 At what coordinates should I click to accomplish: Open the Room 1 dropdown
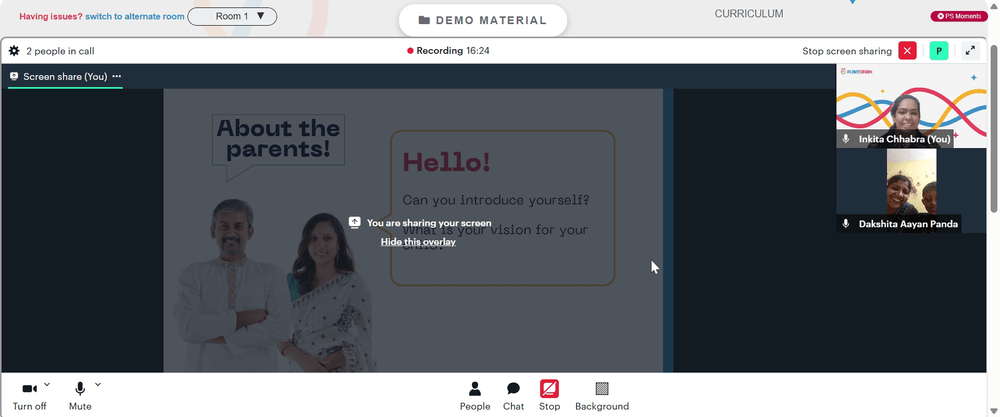[x=232, y=17]
